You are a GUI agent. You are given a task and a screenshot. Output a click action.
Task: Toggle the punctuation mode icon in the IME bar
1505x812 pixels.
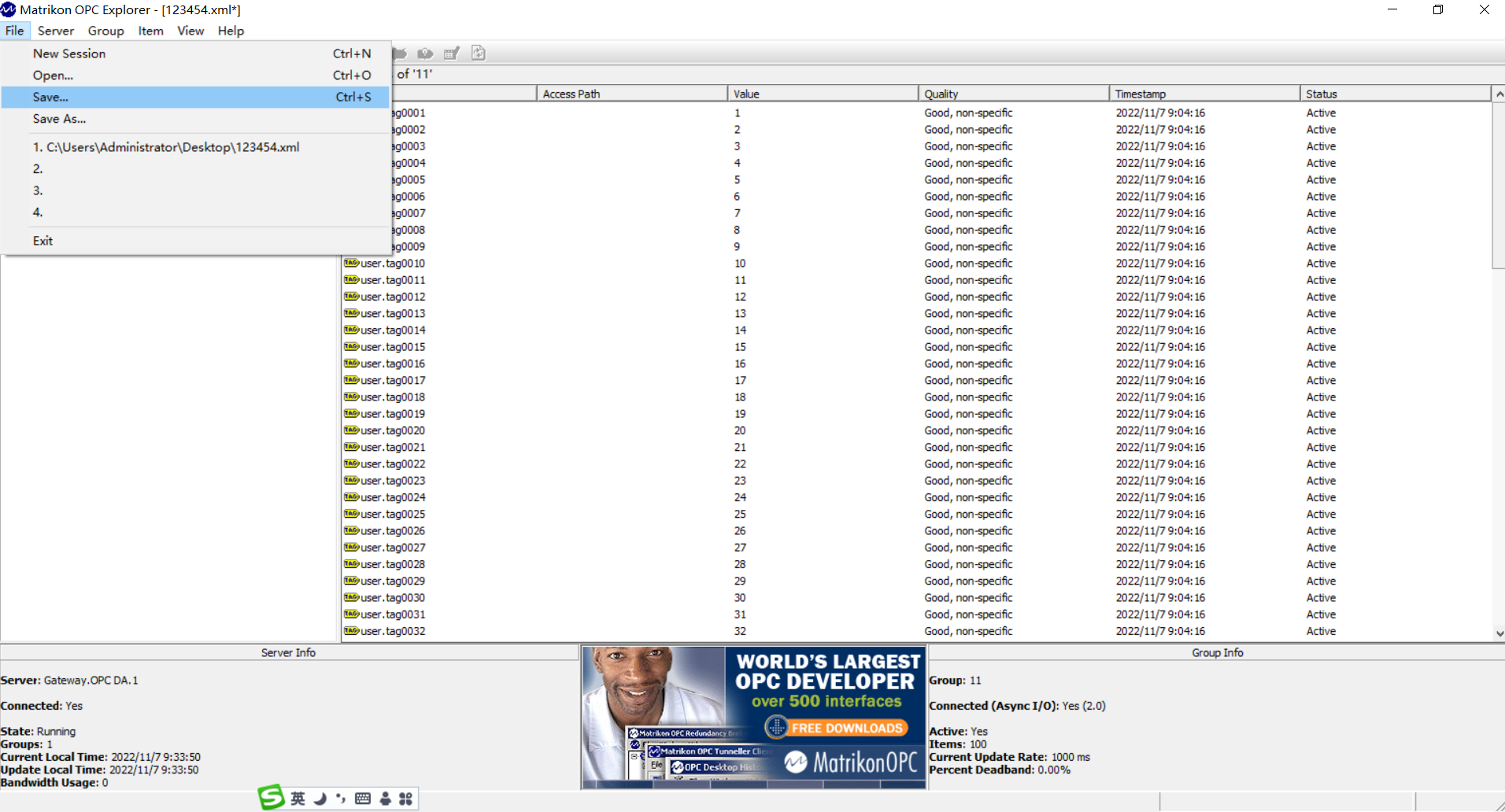point(341,799)
